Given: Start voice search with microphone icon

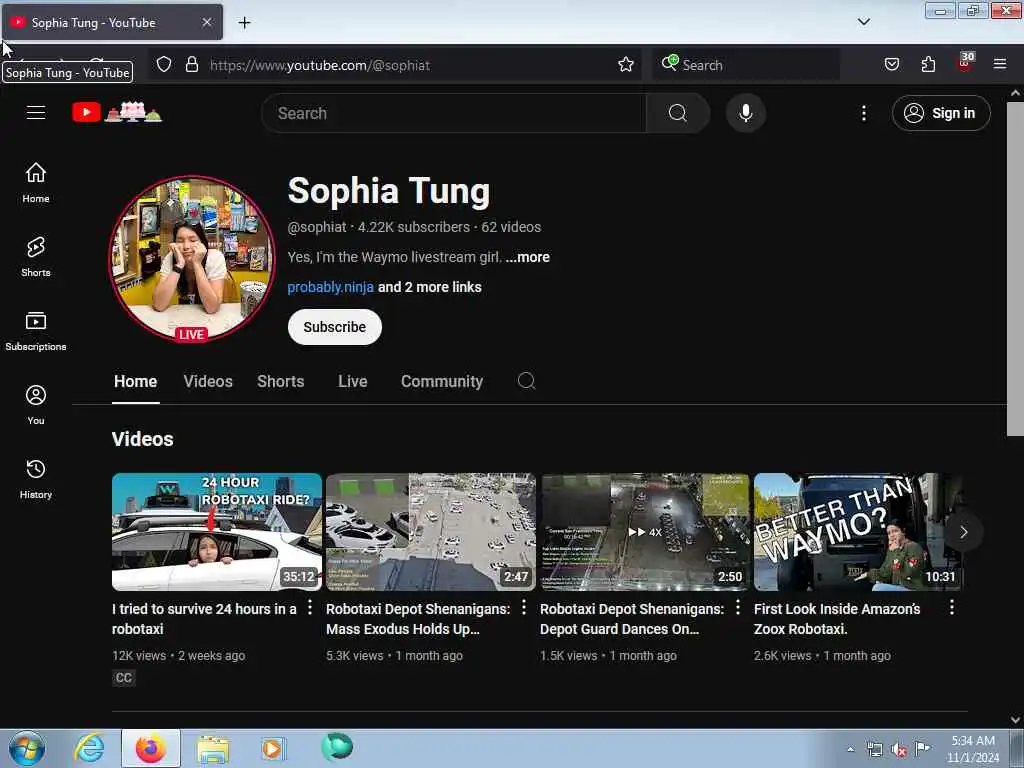Looking at the screenshot, I should (x=745, y=113).
